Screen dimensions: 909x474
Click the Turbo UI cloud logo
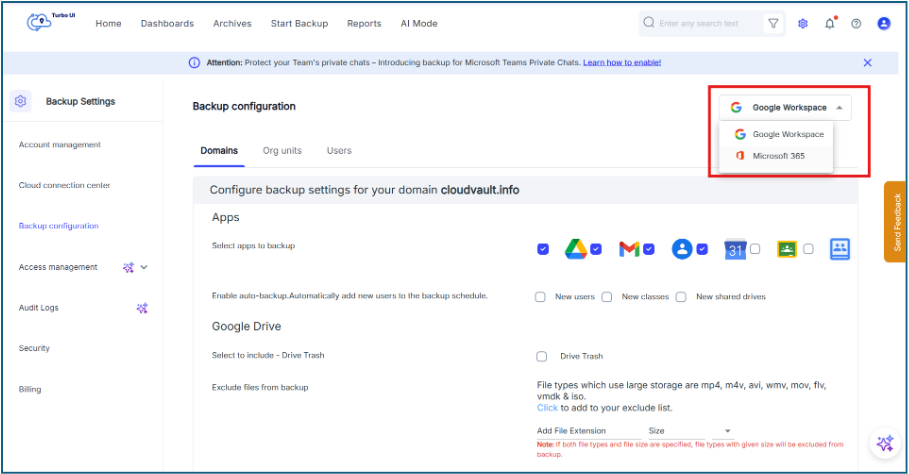click(39, 22)
